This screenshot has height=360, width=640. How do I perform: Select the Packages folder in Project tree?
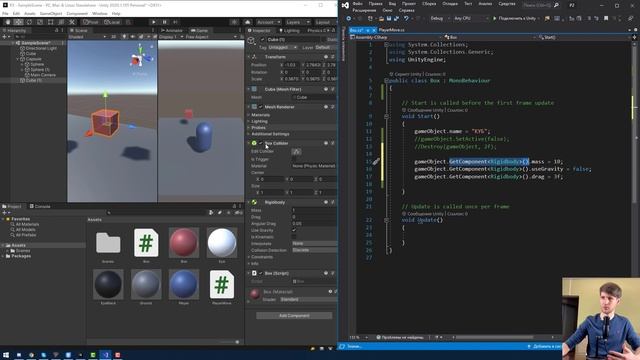coord(21,256)
